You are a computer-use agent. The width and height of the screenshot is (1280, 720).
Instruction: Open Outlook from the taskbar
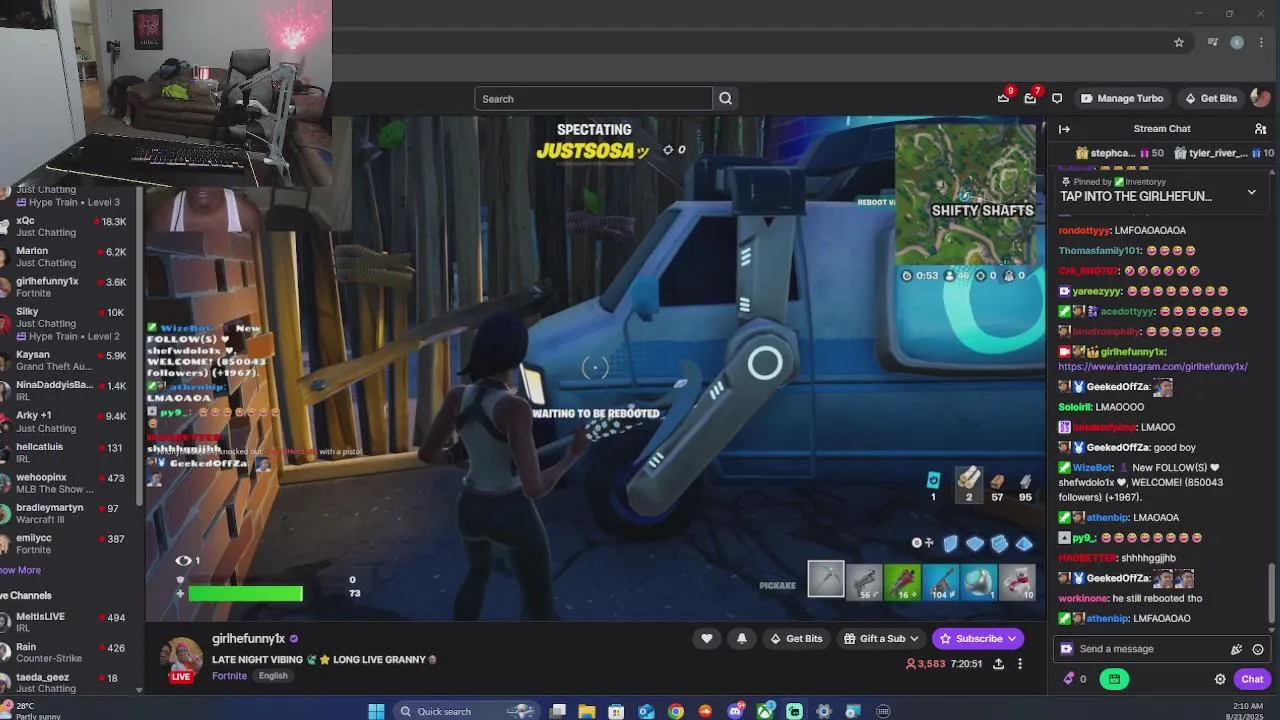pyautogui.click(x=646, y=711)
